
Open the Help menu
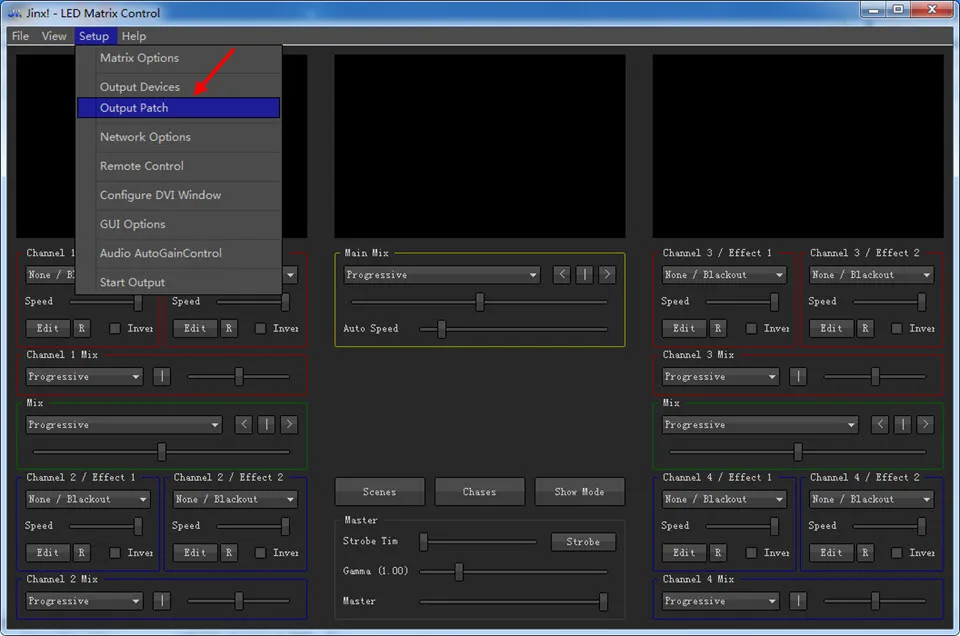point(133,36)
